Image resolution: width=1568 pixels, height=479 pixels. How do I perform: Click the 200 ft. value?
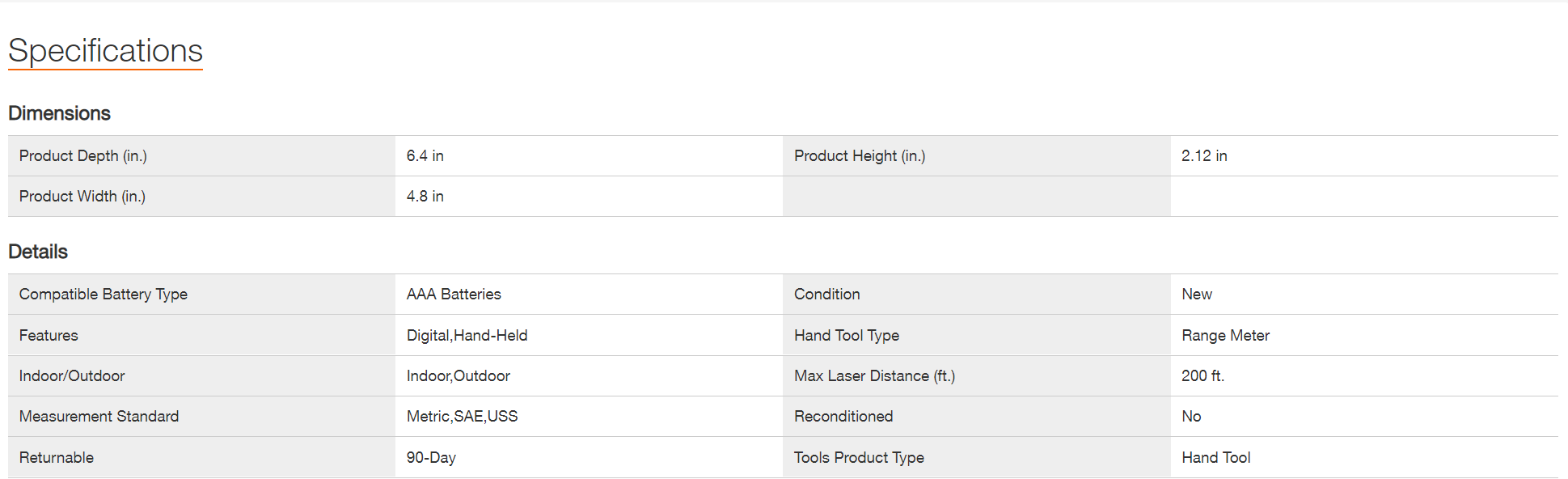[1202, 376]
